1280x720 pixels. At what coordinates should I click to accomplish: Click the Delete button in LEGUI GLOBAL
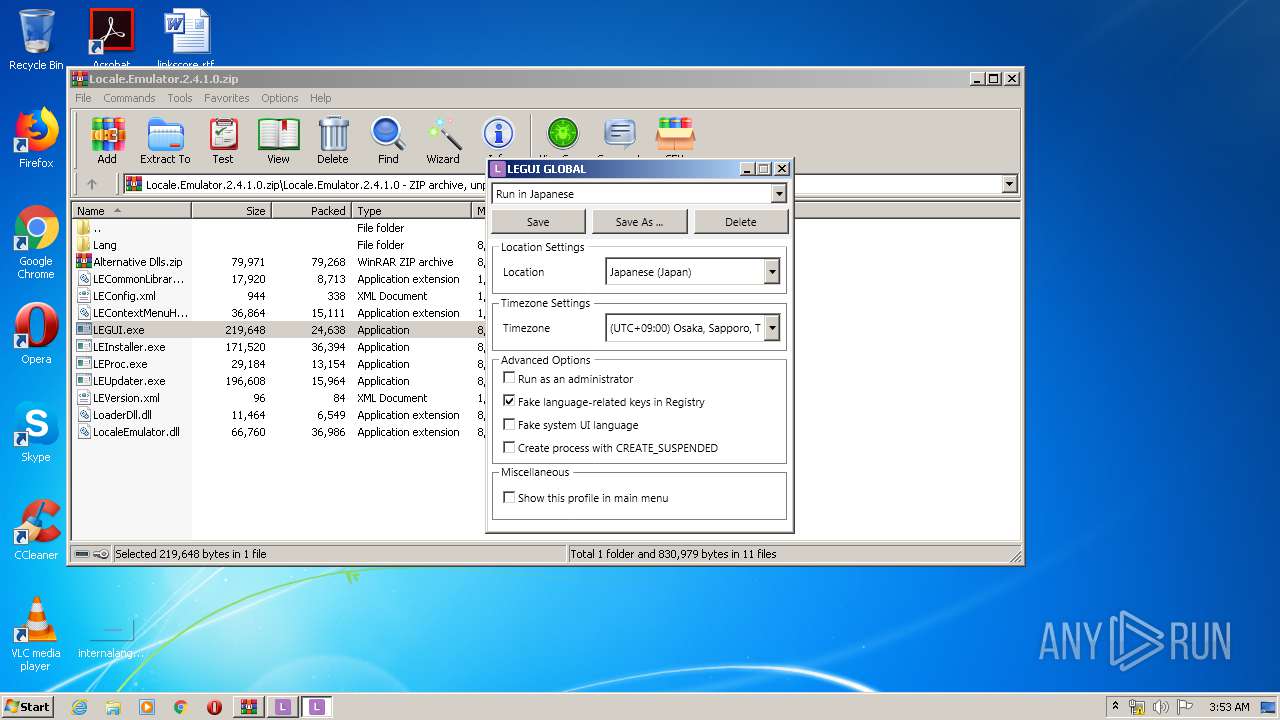point(741,222)
